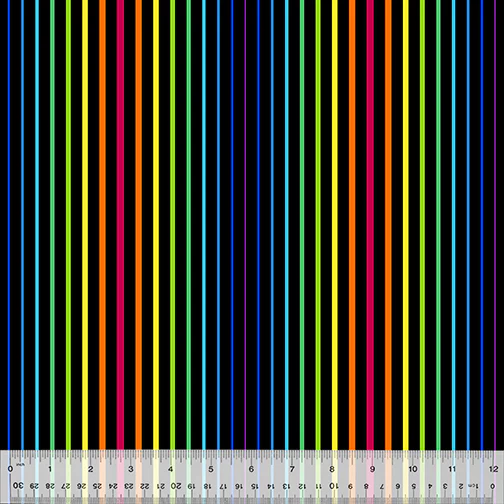Click the inch number 7 on the ruler
Screen dimensions: 504x504
coord(292,469)
